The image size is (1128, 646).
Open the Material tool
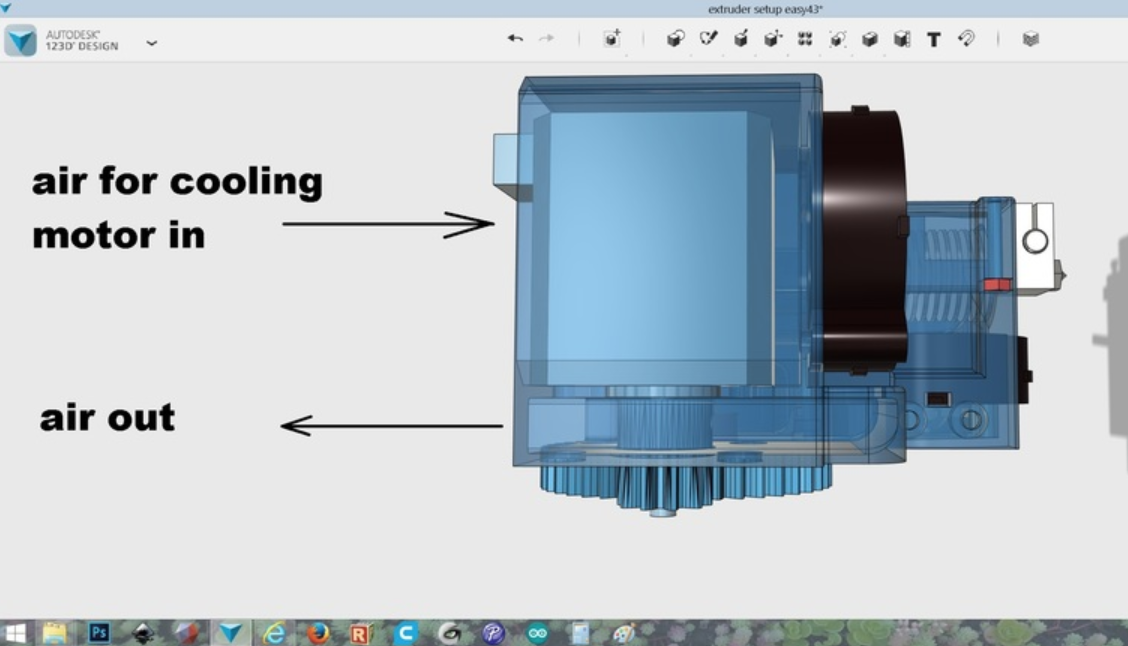coord(1031,39)
